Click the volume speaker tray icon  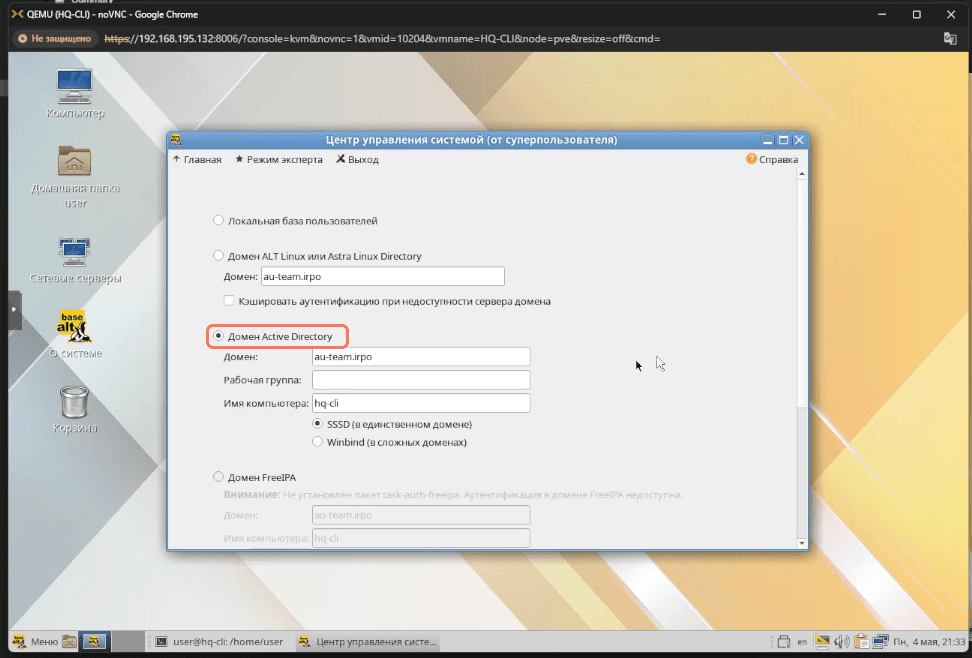[842, 641]
